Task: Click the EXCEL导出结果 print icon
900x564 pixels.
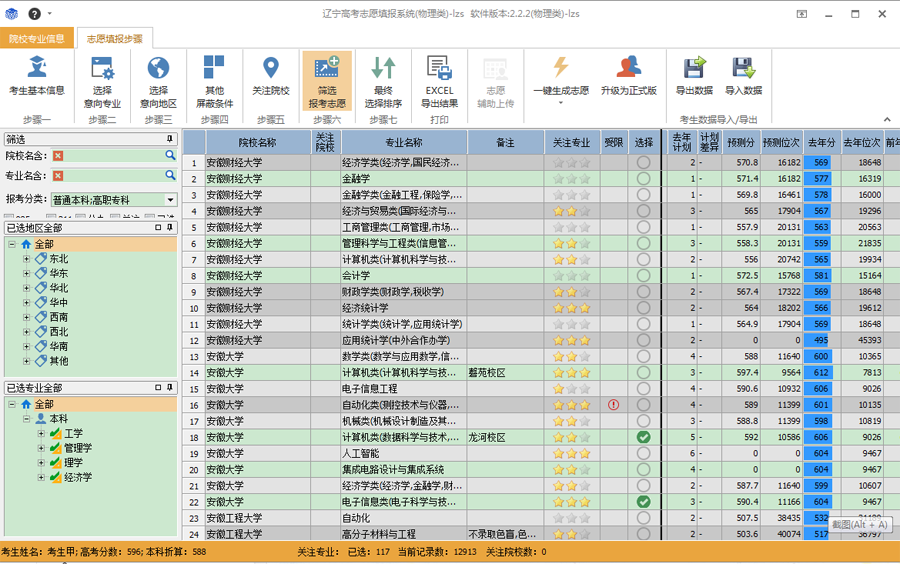Action: click(x=439, y=67)
